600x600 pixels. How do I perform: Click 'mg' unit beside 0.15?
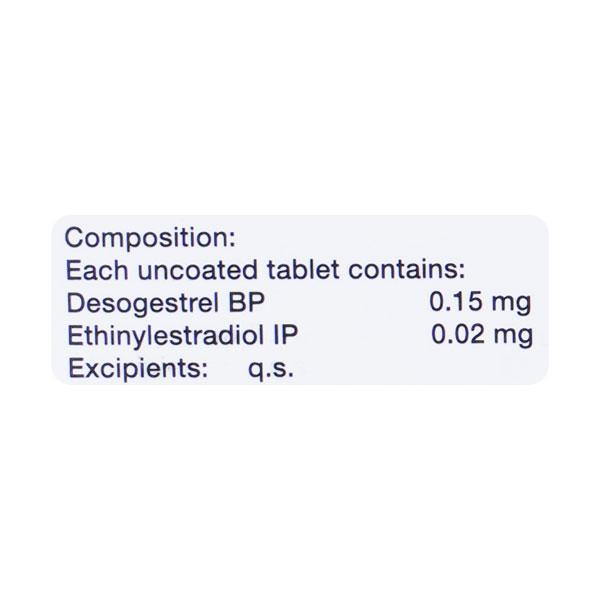coord(512,305)
